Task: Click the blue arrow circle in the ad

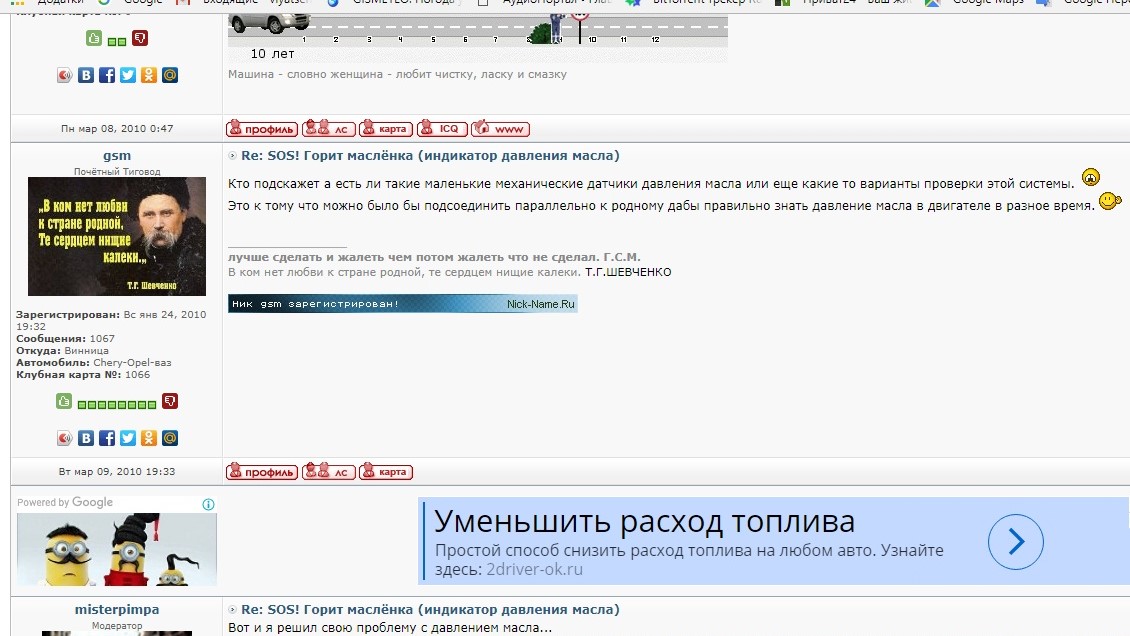Action: point(1015,542)
